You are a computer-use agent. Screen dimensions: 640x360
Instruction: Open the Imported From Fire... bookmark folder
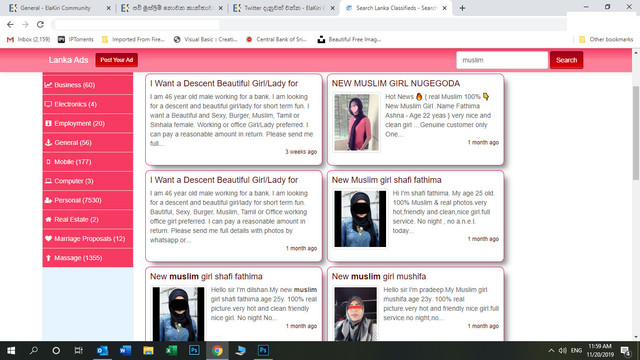[133, 40]
